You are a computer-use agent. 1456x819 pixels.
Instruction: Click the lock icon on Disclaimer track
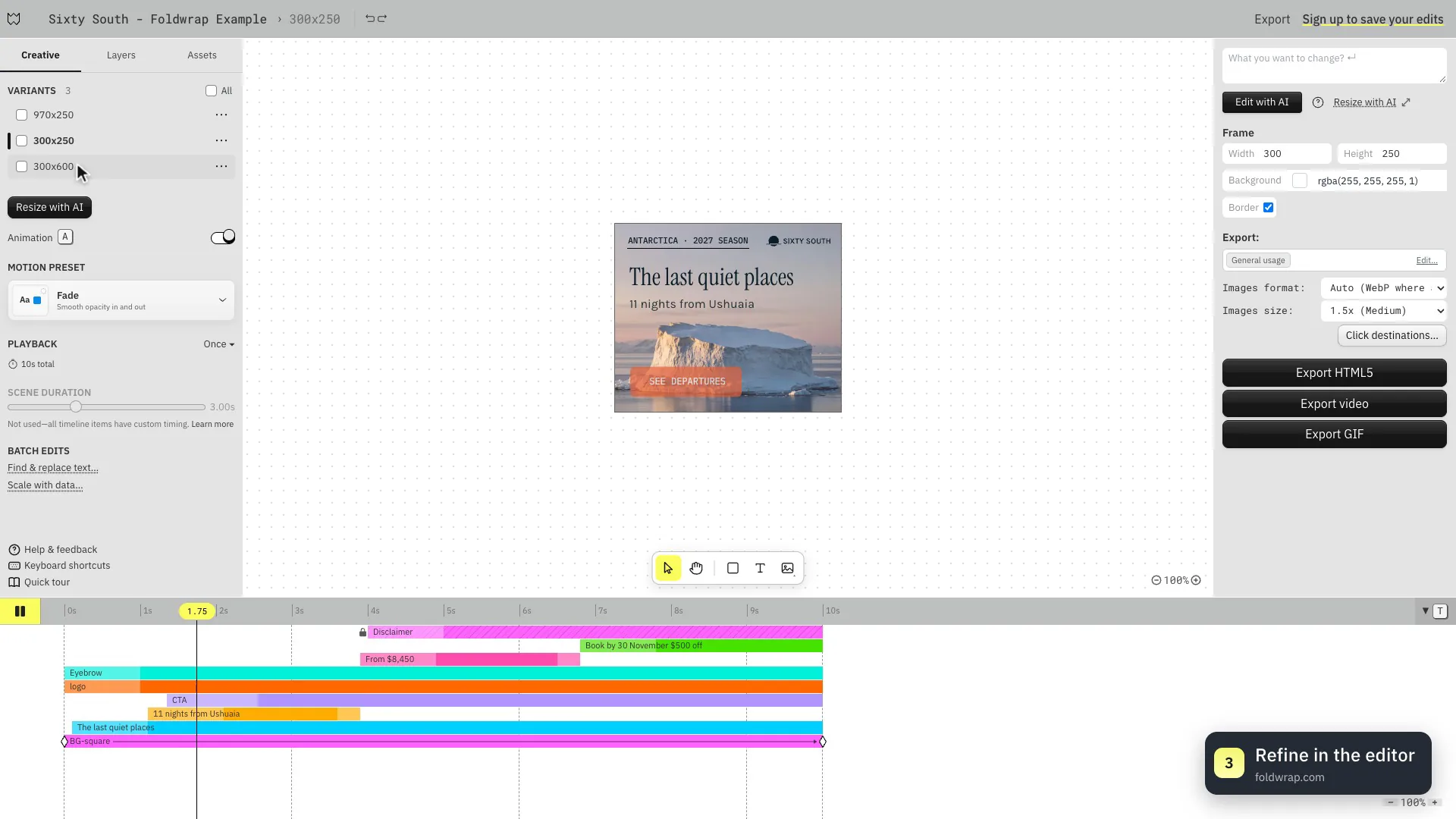362,632
